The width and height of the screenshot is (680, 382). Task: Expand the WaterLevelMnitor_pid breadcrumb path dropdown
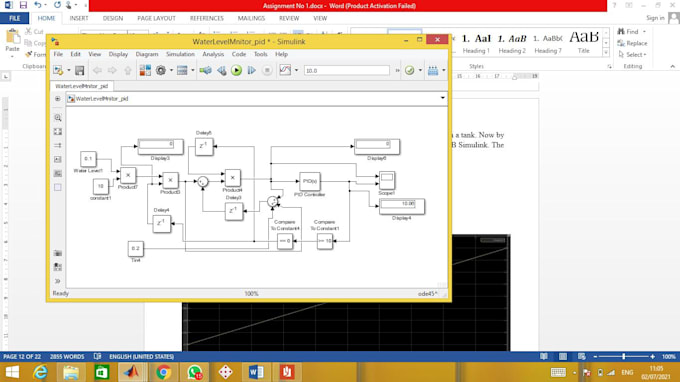coord(442,98)
